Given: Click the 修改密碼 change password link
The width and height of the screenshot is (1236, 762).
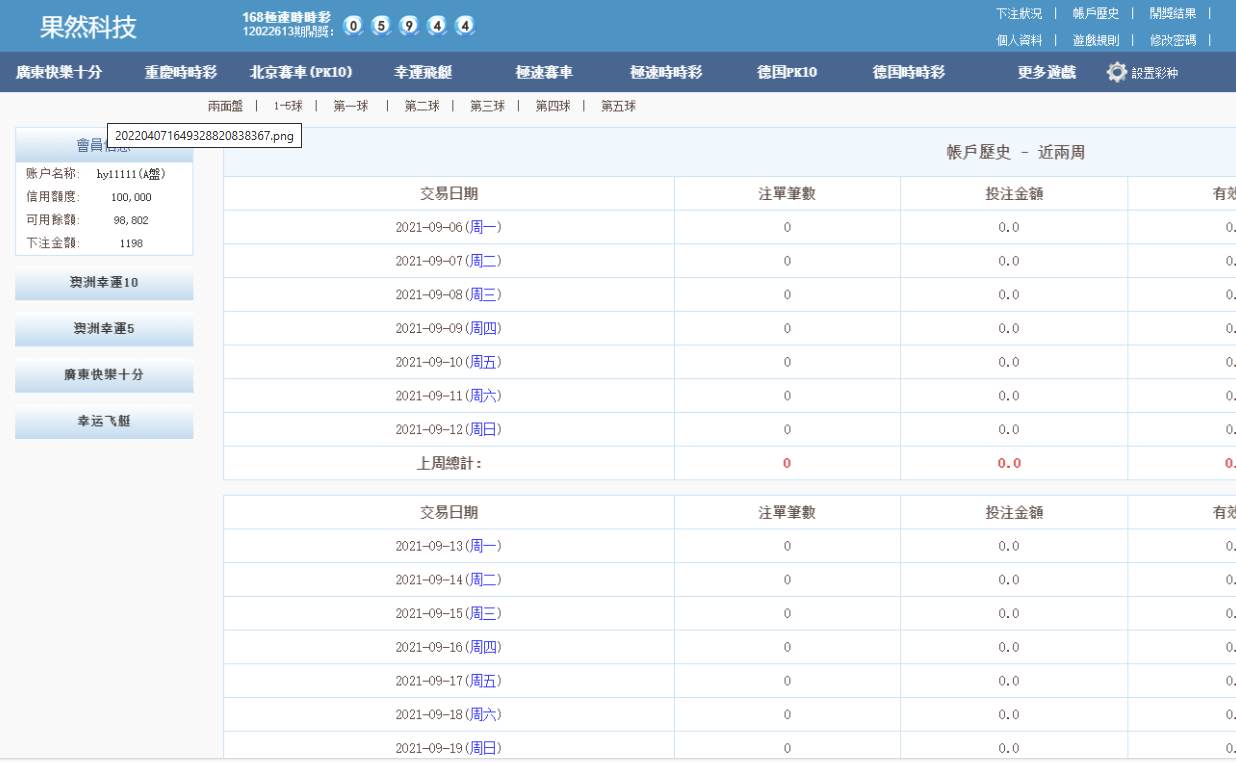Looking at the screenshot, I should (x=1173, y=40).
